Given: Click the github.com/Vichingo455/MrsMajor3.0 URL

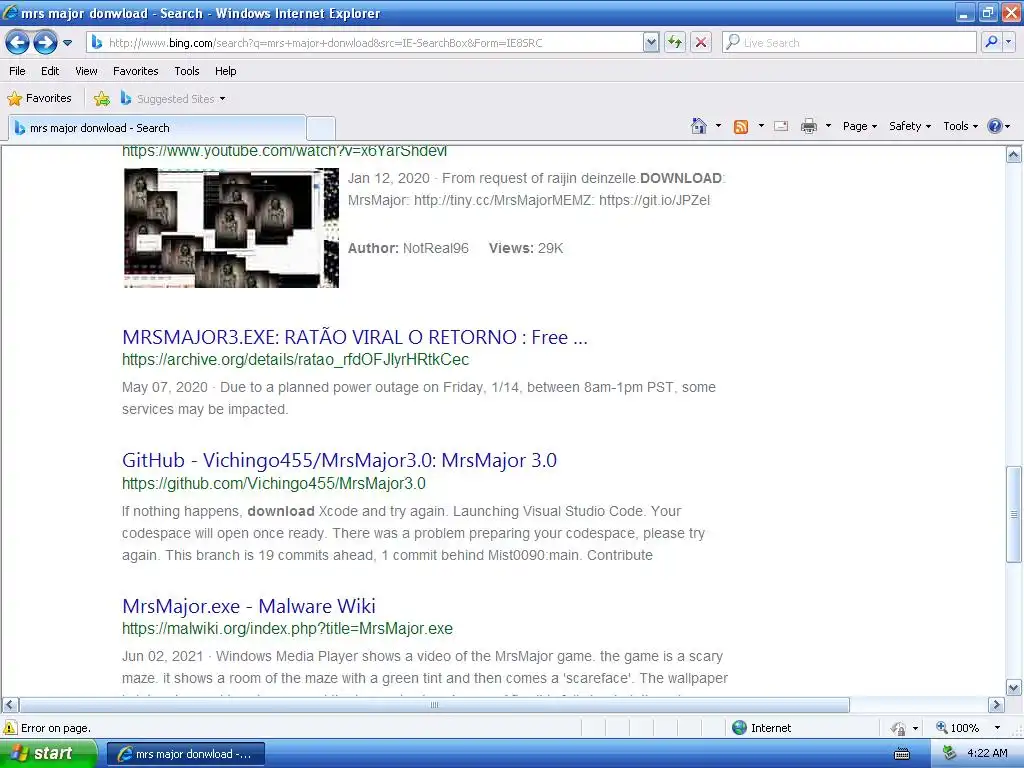Looking at the screenshot, I should click(x=274, y=484).
